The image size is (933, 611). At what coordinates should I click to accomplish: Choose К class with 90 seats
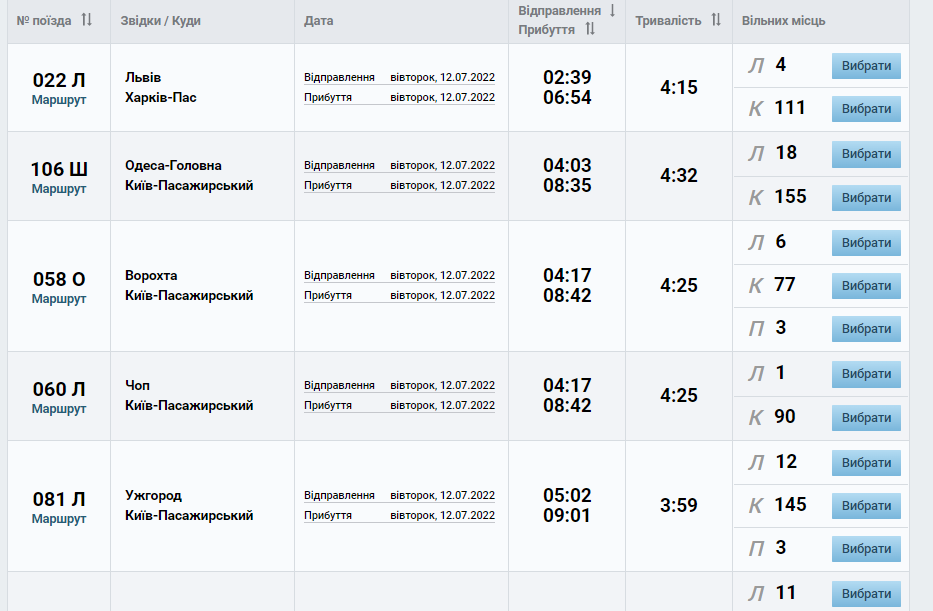tap(866, 418)
